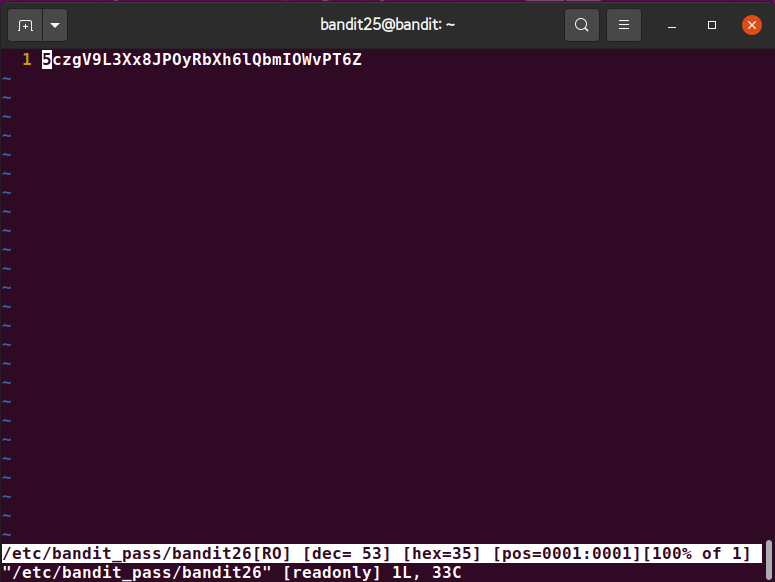775x582 pixels.
Task: Click the [100% of 1] status entry
Action: pos(696,553)
